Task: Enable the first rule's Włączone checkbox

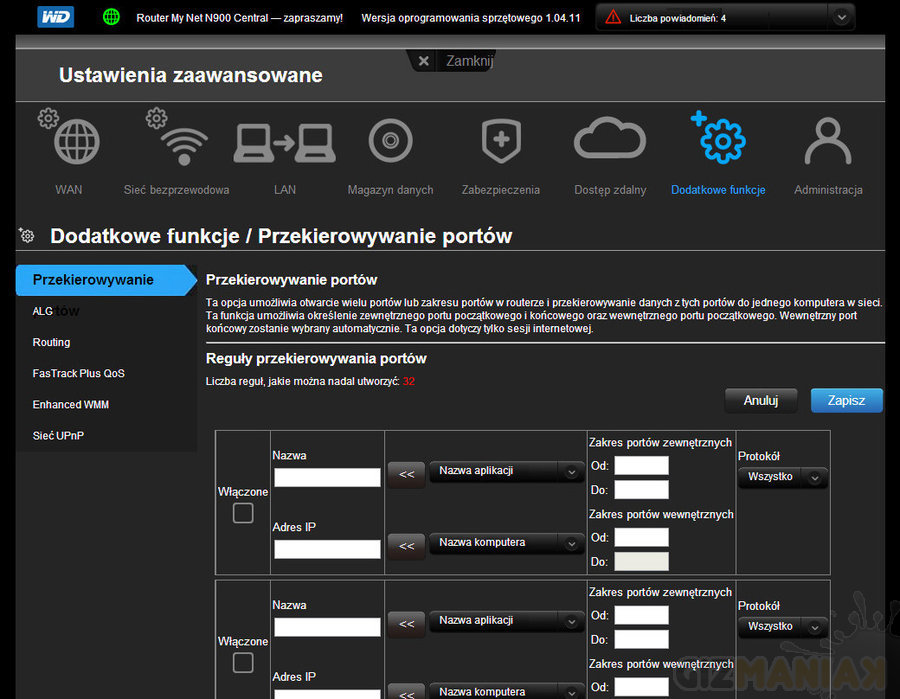Action: pyautogui.click(x=243, y=513)
